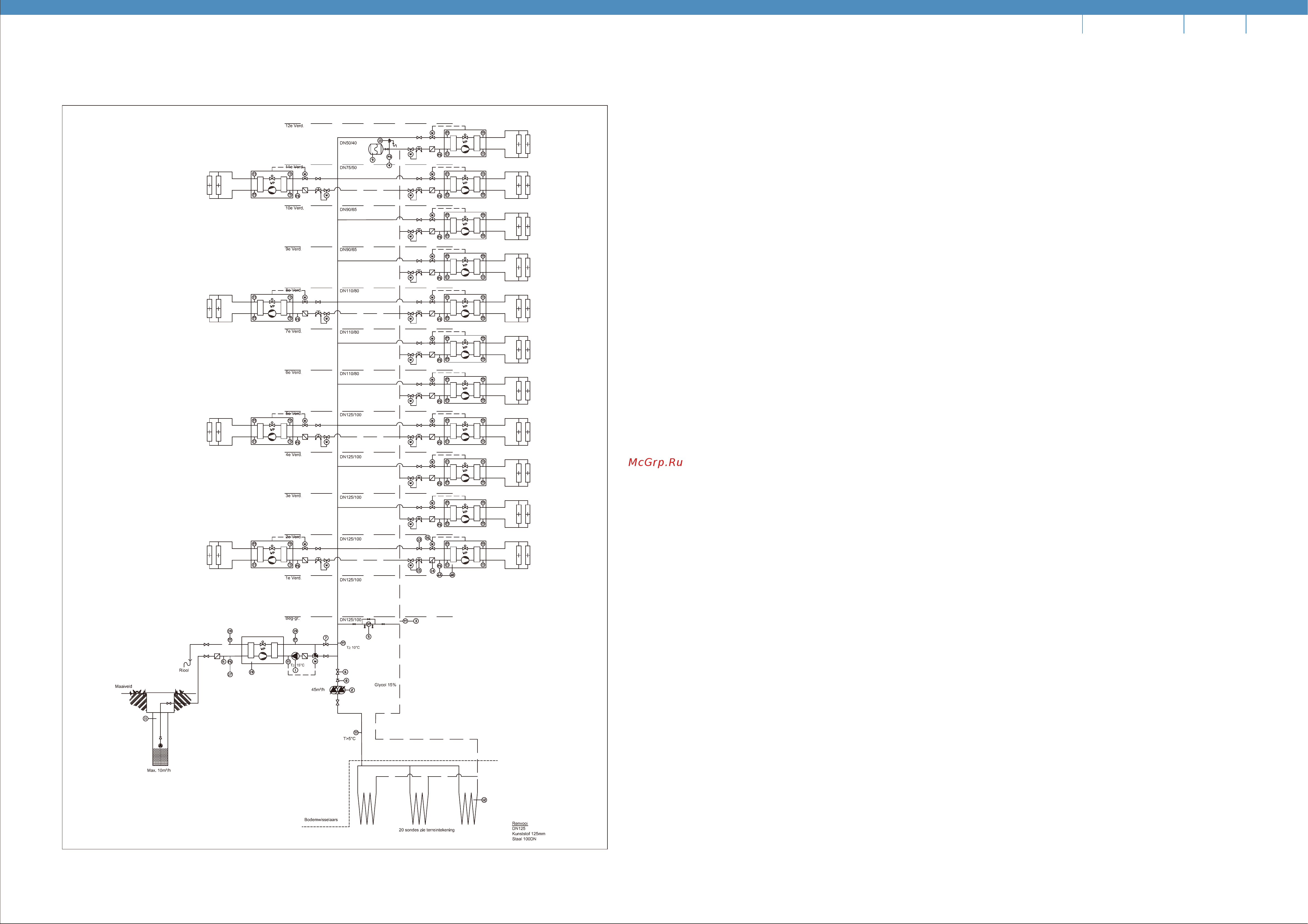Select callout 3 next to the TT sensor
This screenshot has height=924, width=1308.
pos(416,621)
